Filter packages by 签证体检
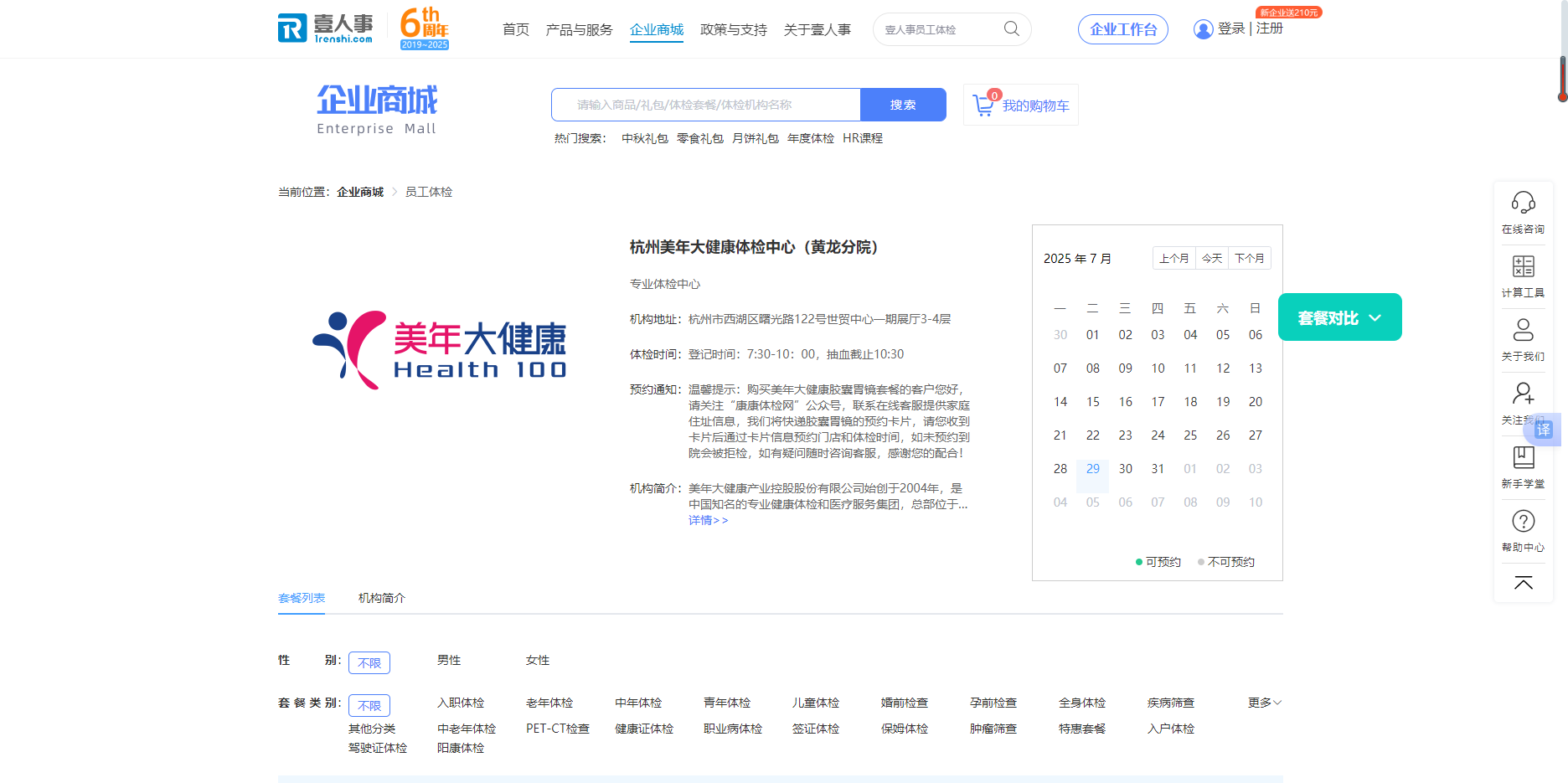 [816, 729]
